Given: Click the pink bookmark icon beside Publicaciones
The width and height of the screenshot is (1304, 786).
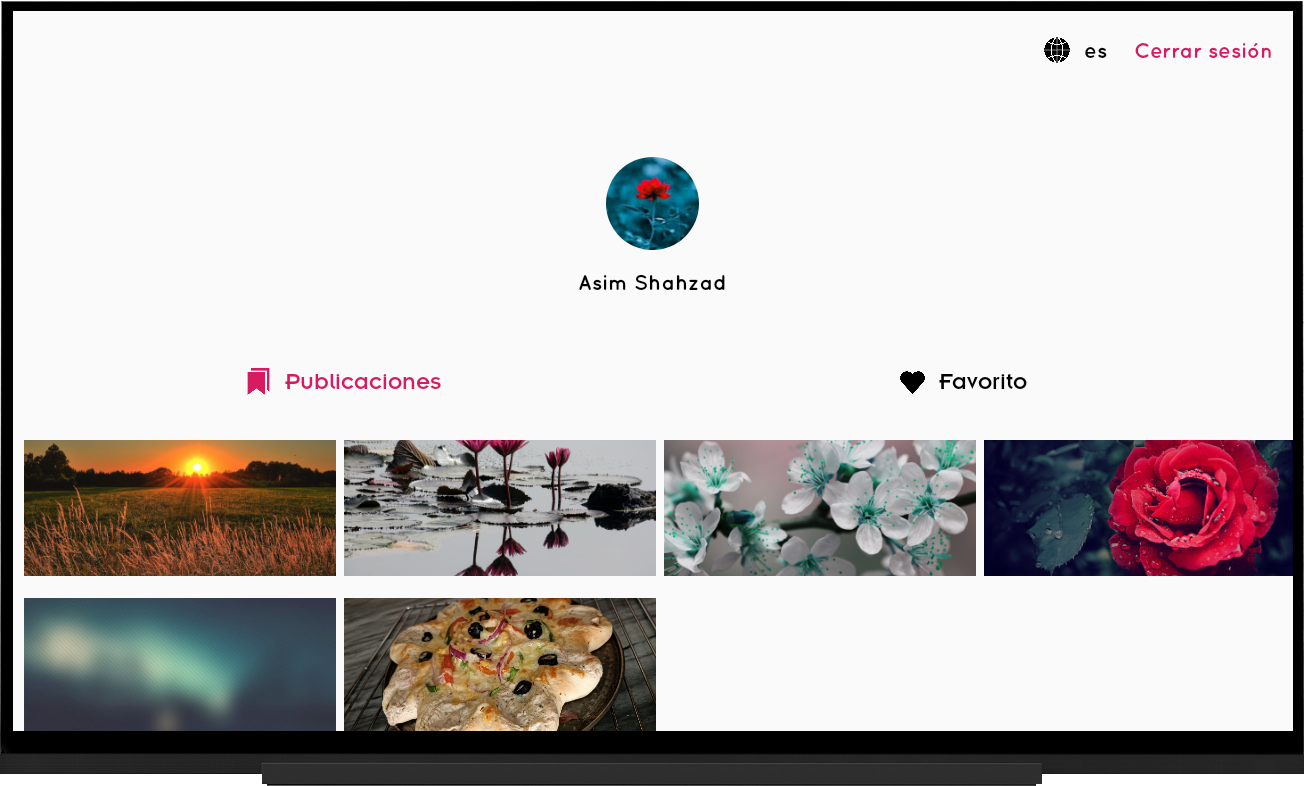Looking at the screenshot, I should click(258, 382).
